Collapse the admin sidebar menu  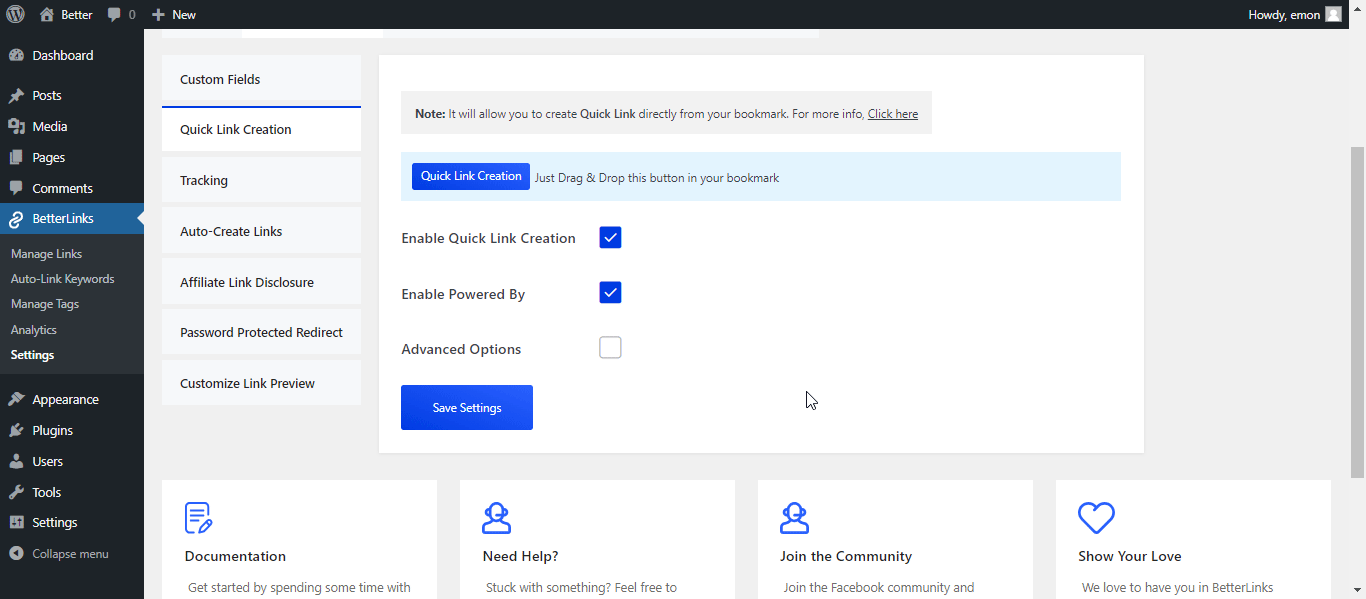coord(65,552)
